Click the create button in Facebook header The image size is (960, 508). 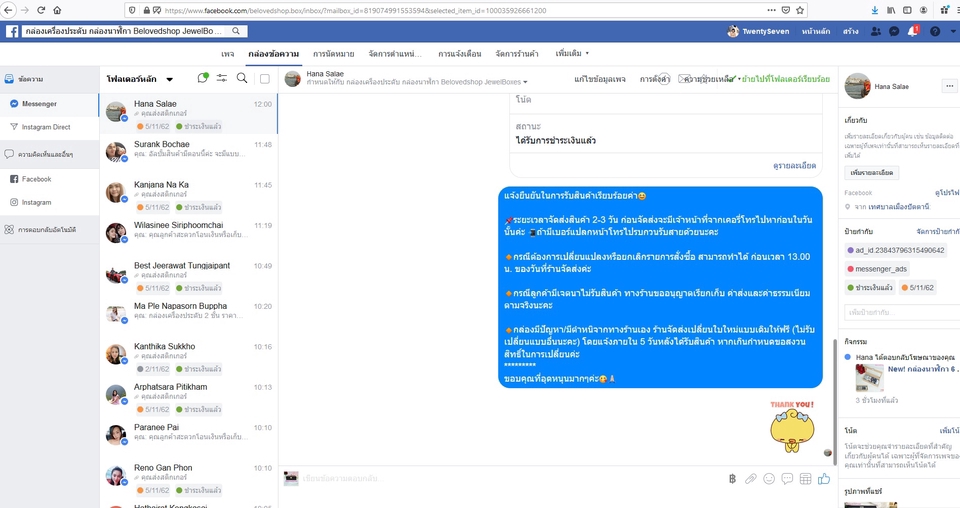(x=850, y=31)
